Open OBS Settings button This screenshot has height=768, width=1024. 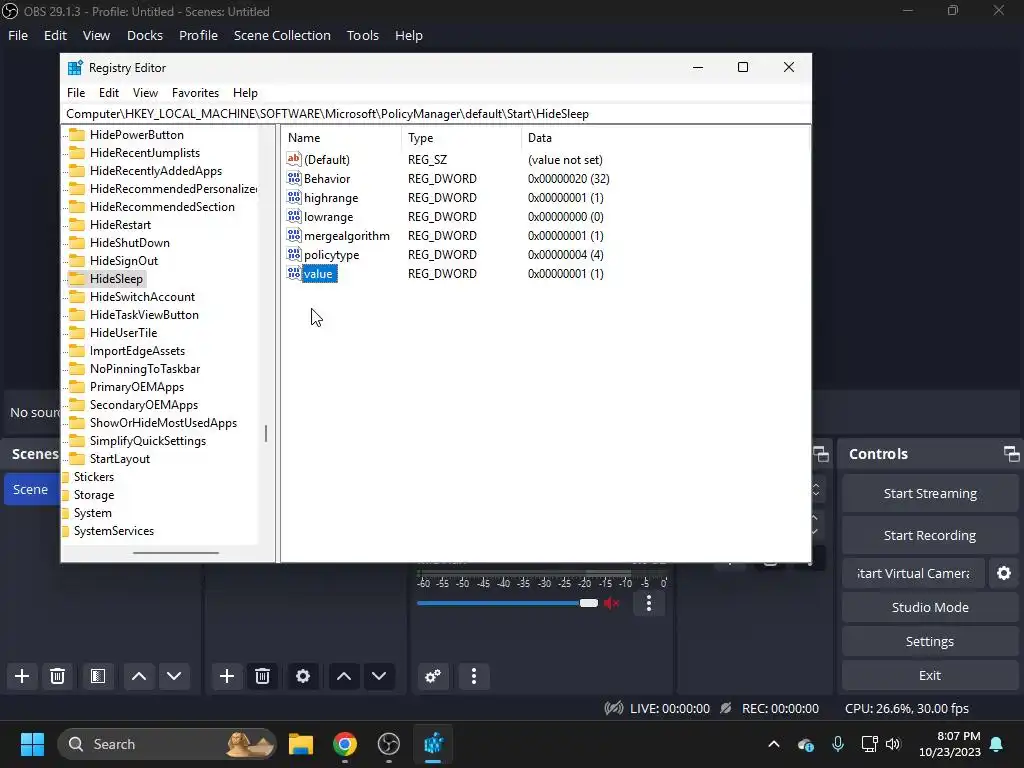[x=930, y=641]
